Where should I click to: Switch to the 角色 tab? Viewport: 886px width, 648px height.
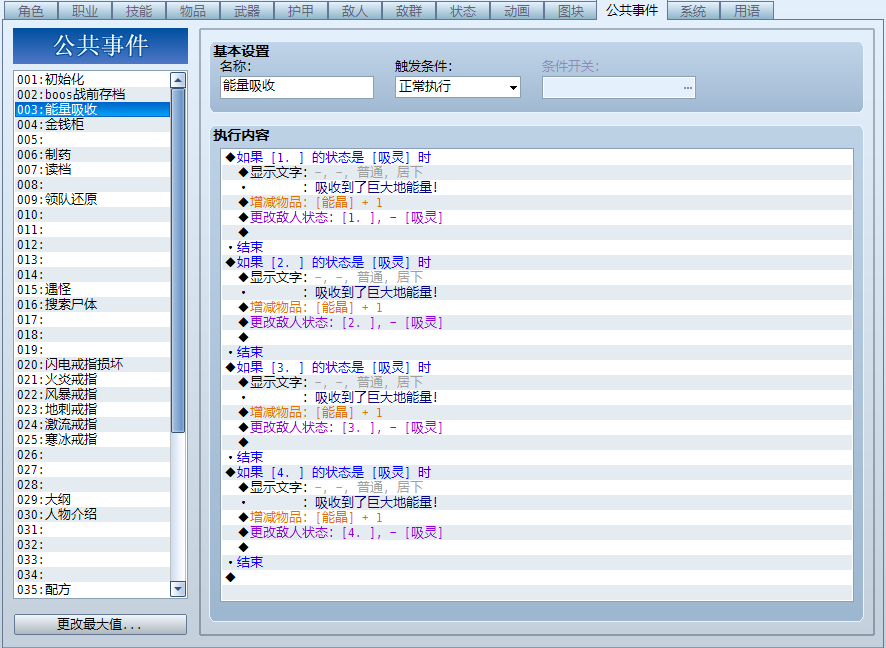pos(31,11)
